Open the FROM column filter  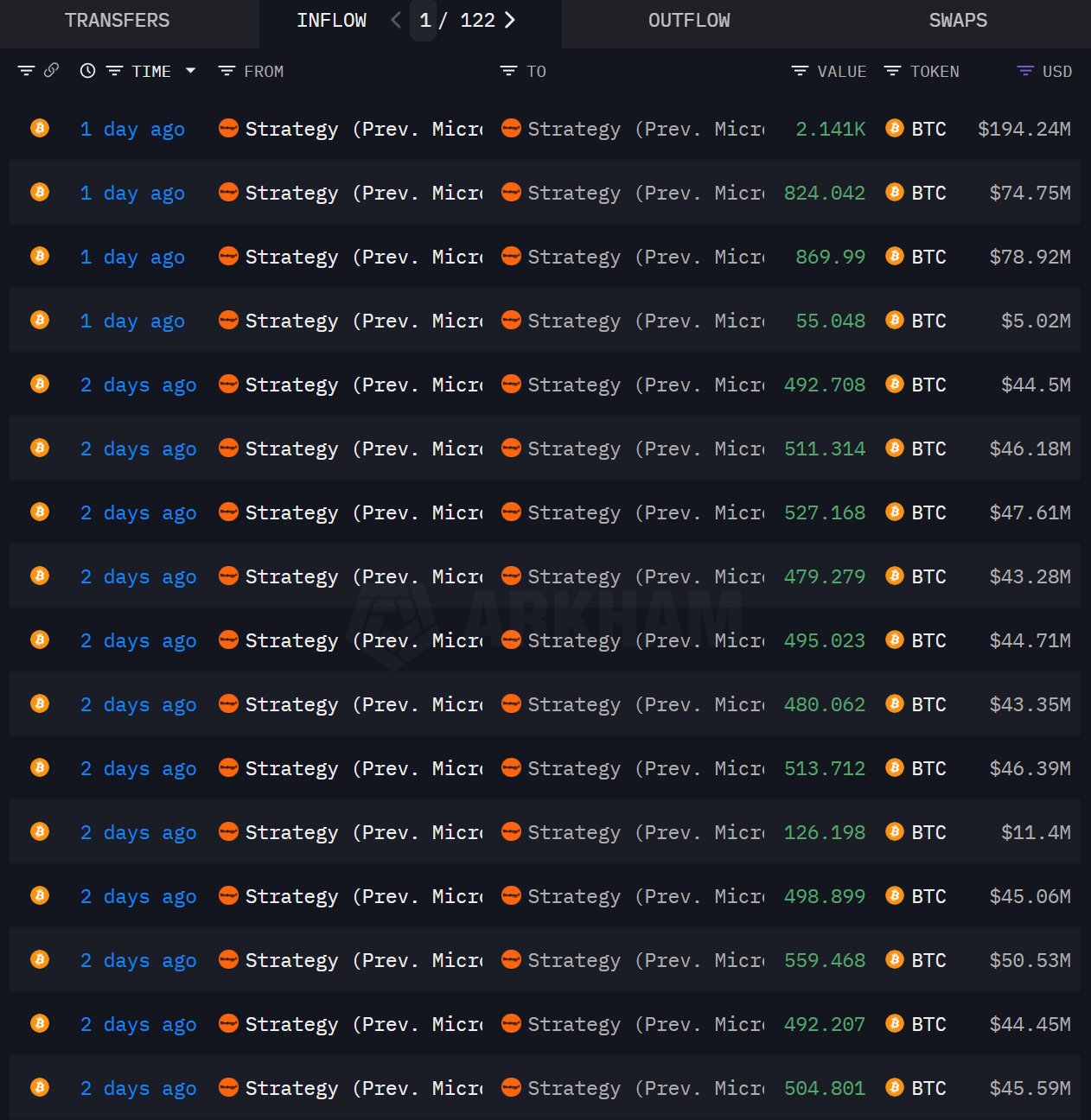(x=227, y=71)
